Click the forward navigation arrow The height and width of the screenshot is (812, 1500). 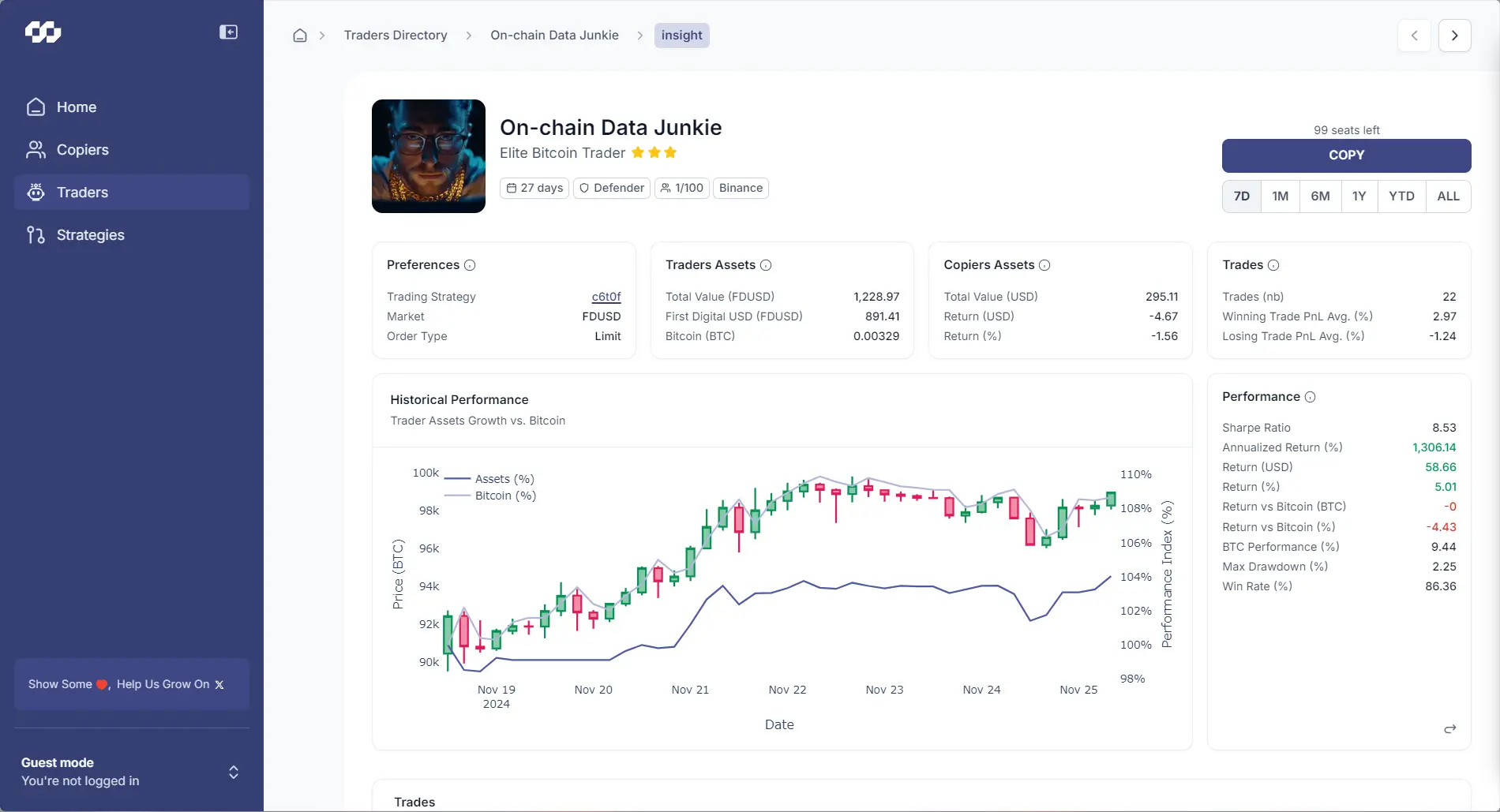click(x=1455, y=35)
